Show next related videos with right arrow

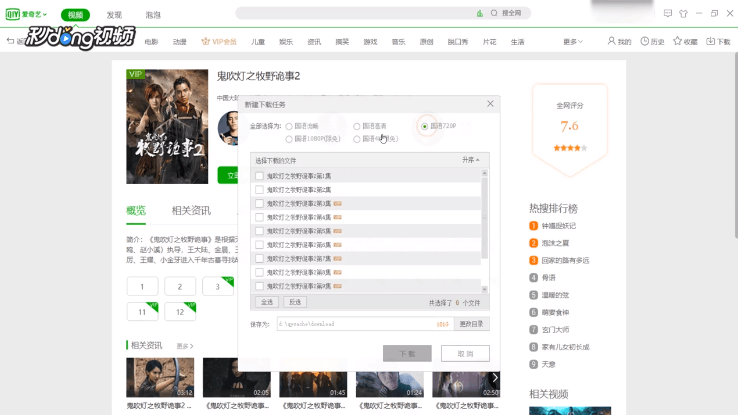495,378
